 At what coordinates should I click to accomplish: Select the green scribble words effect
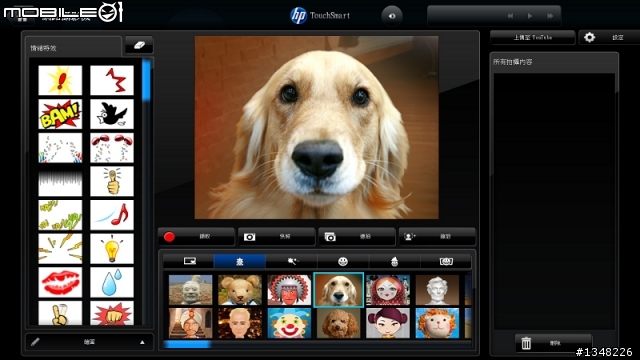tap(60, 215)
